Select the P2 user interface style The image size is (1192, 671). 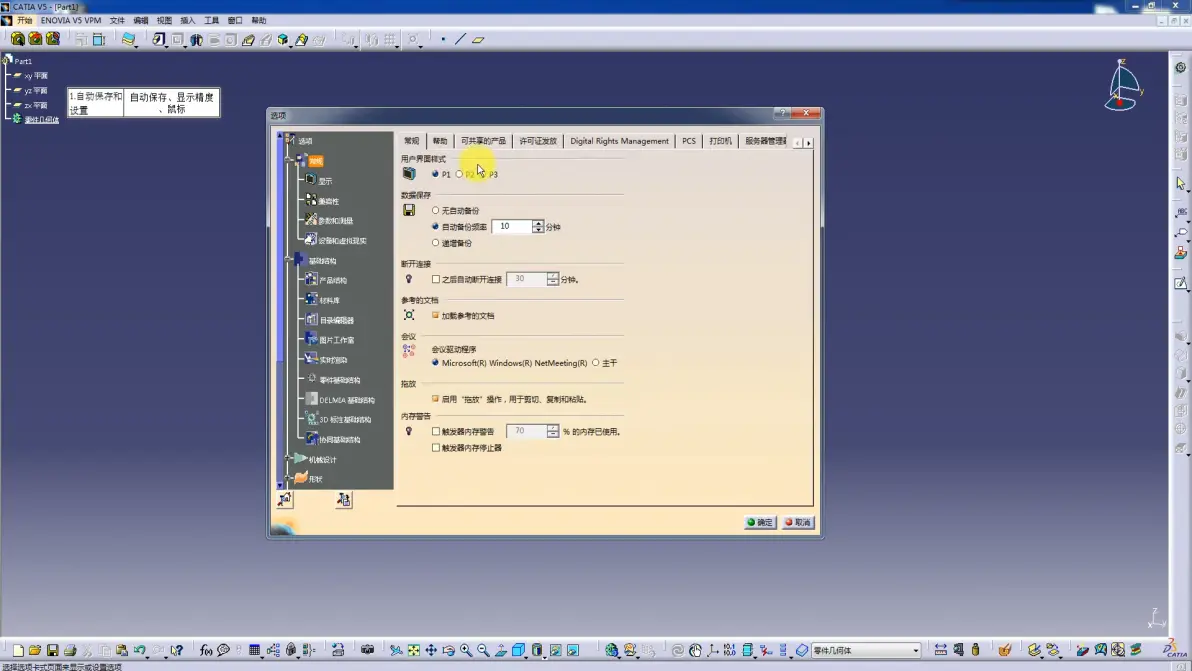pos(459,174)
